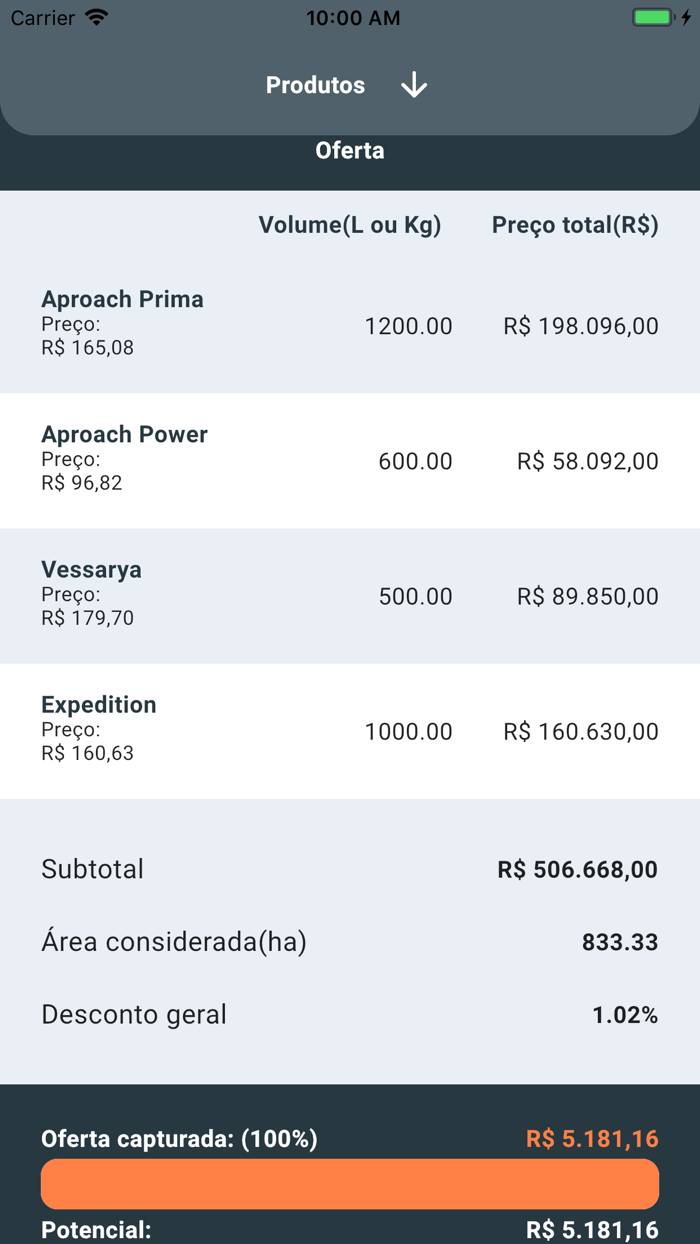Image resolution: width=700 pixels, height=1244 pixels.
Task: Tap the Potencial amount R$ 5.181,16
Action: pyautogui.click(x=592, y=1230)
